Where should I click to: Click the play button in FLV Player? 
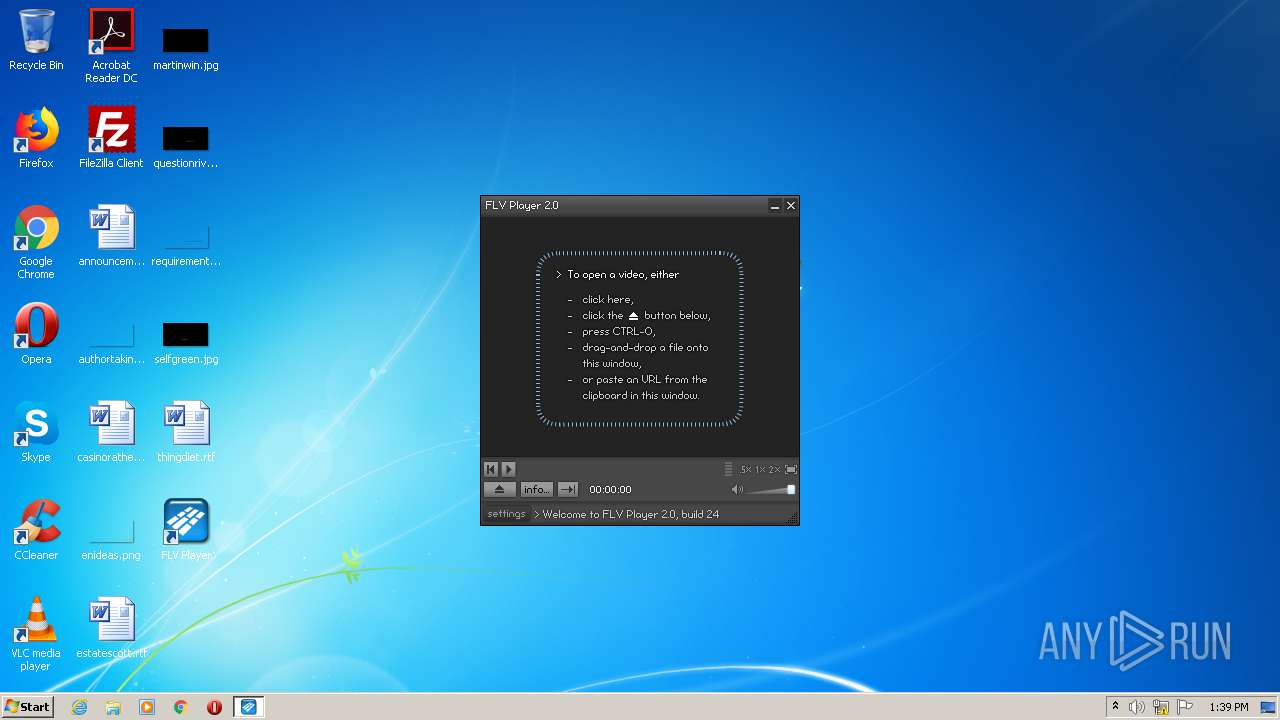click(x=508, y=469)
